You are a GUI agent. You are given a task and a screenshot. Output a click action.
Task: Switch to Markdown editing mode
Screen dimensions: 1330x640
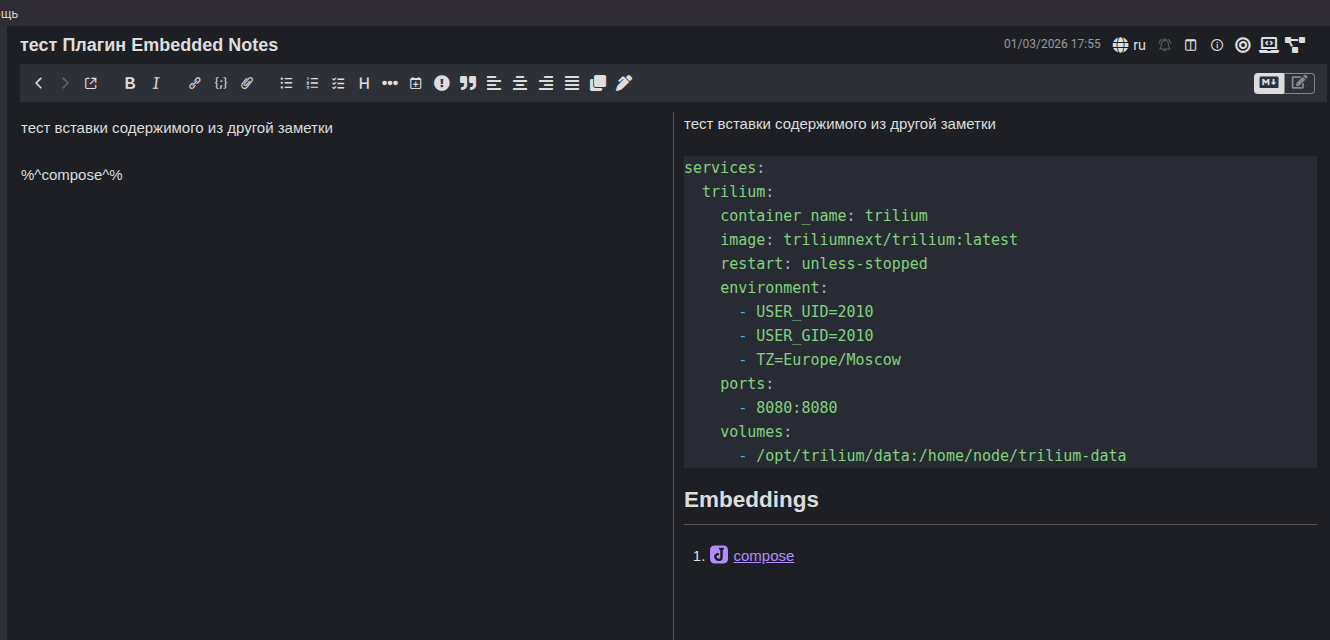(x=1269, y=83)
